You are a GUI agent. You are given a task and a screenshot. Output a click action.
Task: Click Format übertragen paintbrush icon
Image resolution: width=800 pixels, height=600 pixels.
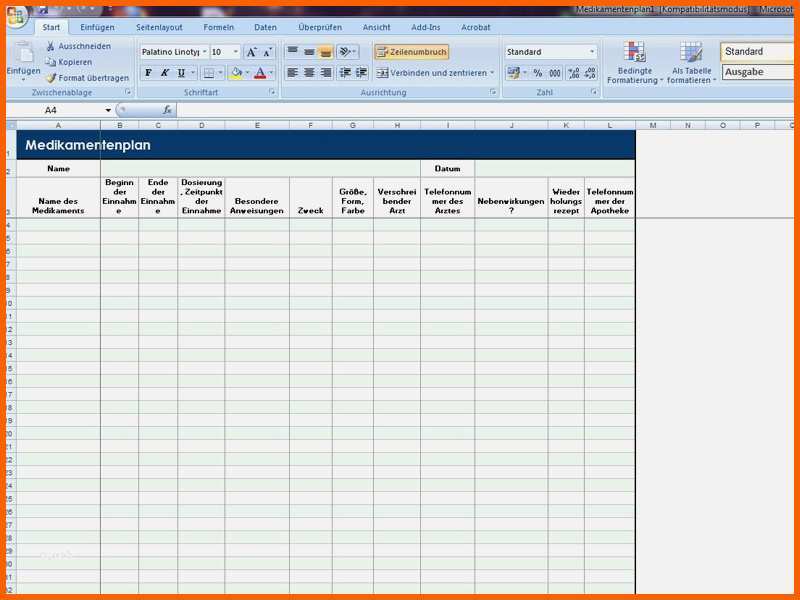51,78
